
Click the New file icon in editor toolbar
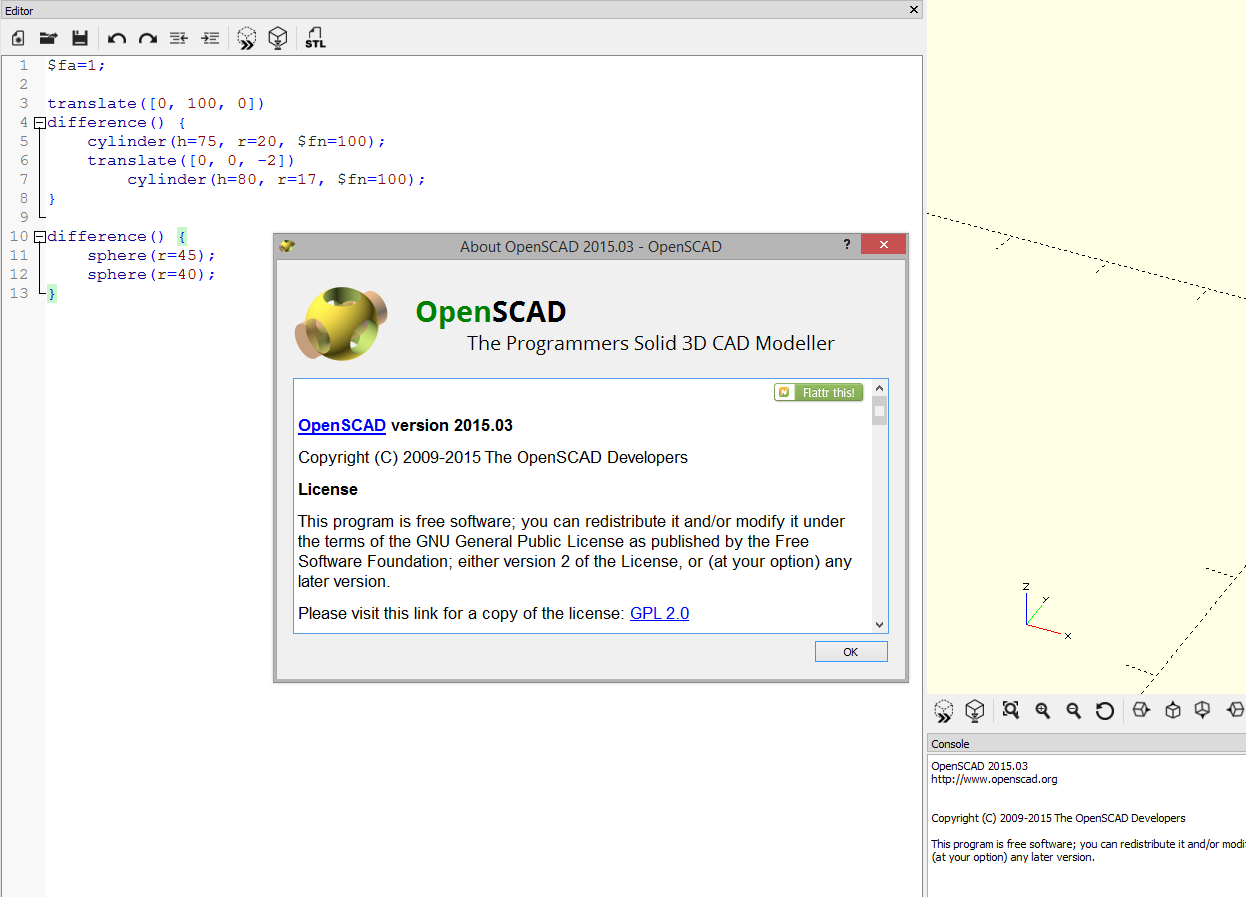click(x=18, y=38)
